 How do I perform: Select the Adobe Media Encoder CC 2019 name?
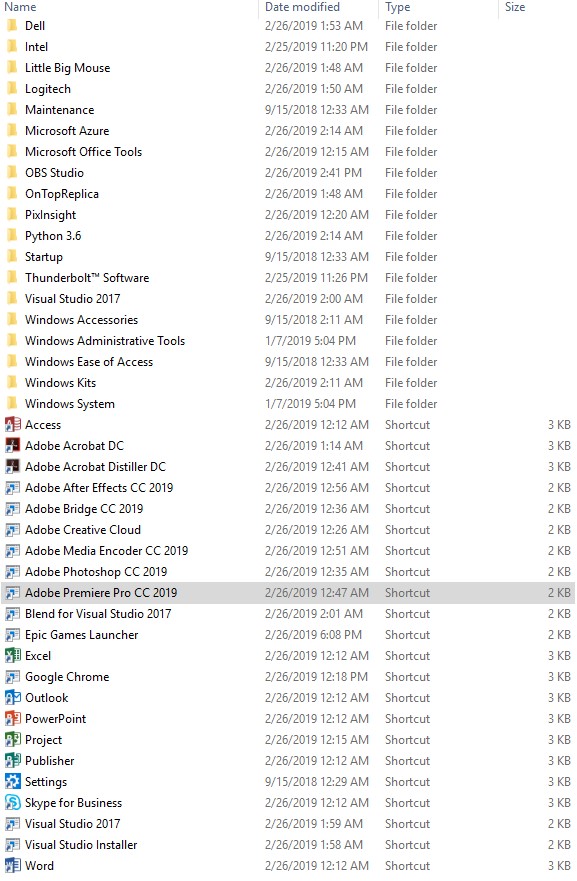coord(106,551)
